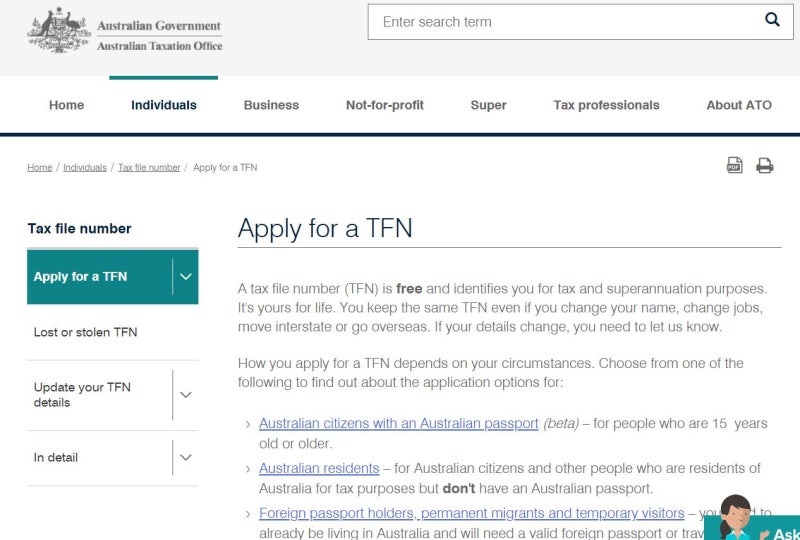
Task: Open the Individuals navigation tab
Action: pyautogui.click(x=164, y=105)
